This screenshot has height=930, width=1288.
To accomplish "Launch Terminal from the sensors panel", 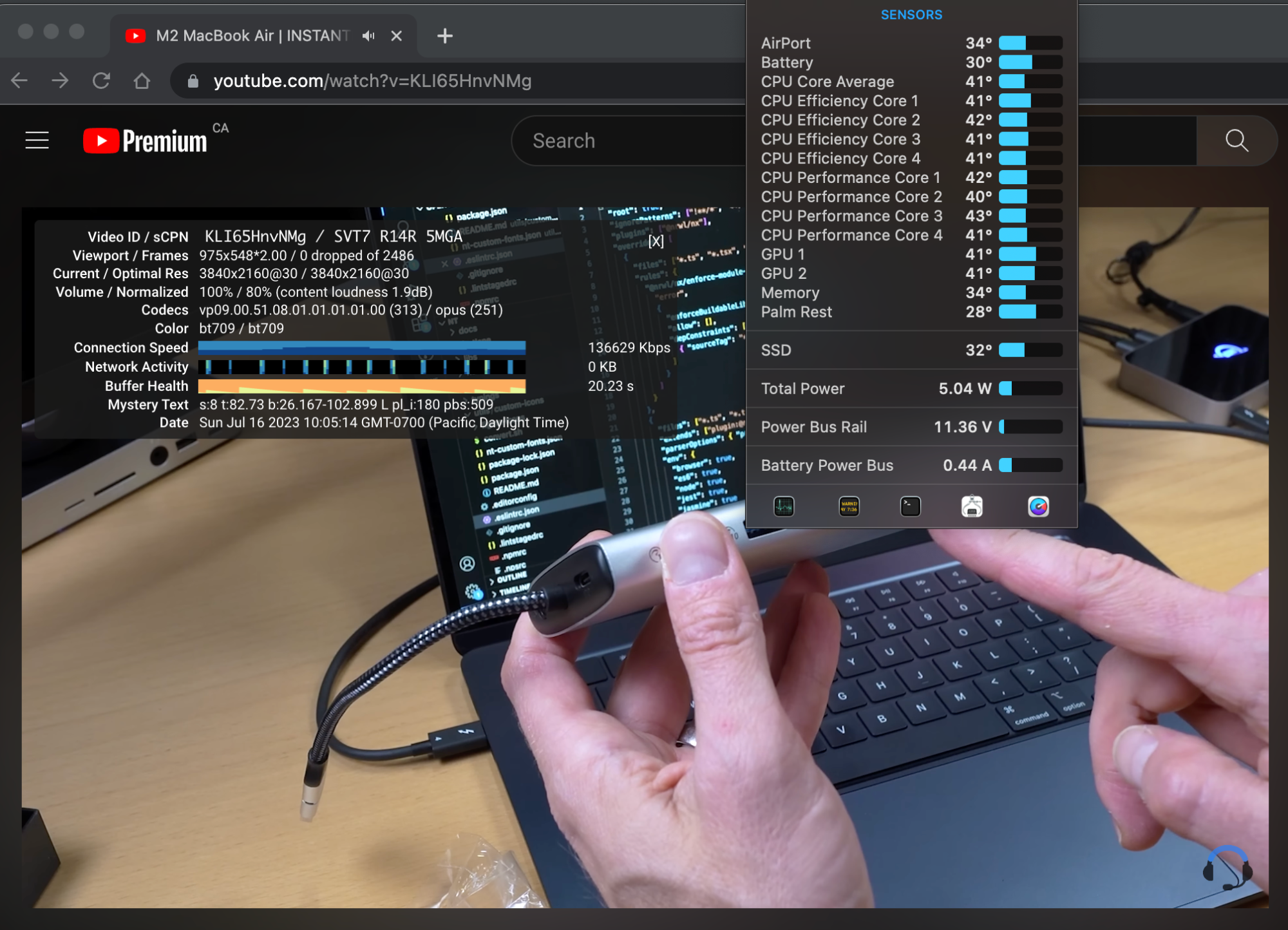I will point(910,507).
